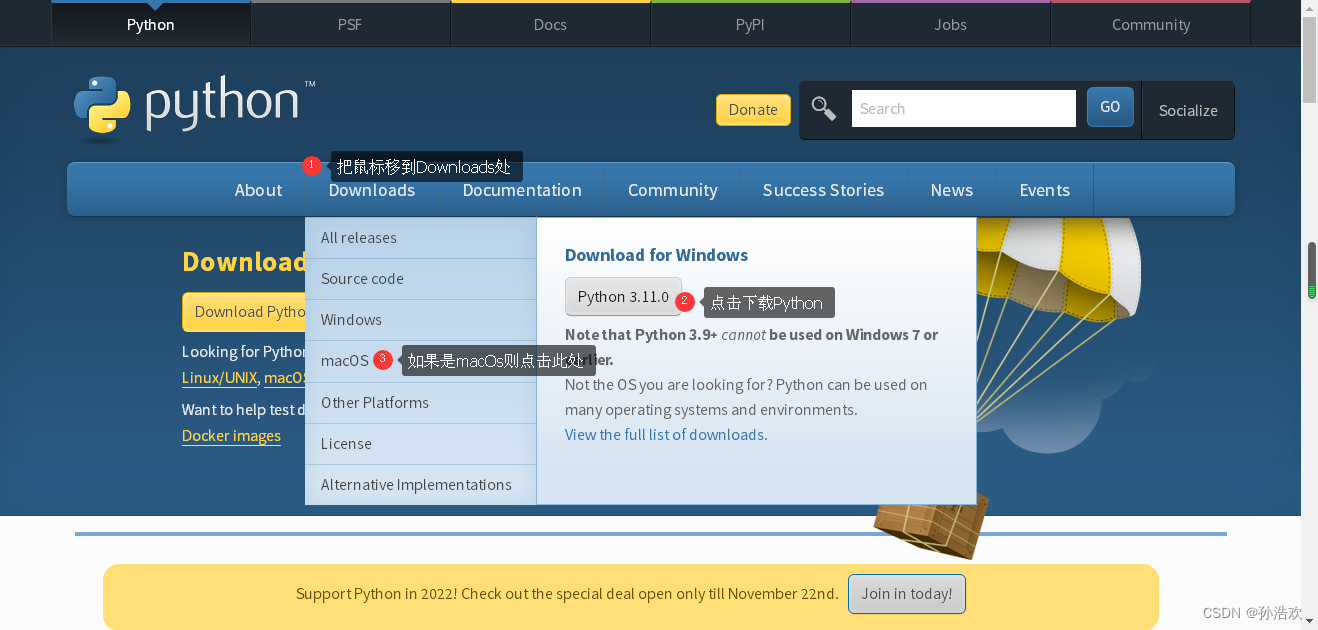Viewport: 1318px width, 630px height.
Task: Select All releases from Downloads menu
Action: pos(359,237)
